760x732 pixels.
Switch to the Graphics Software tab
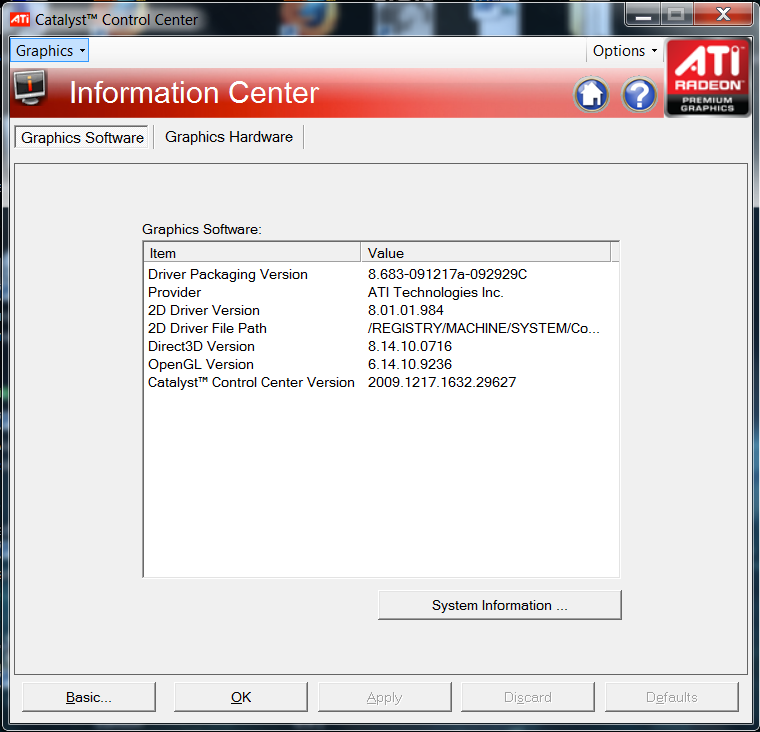82,138
